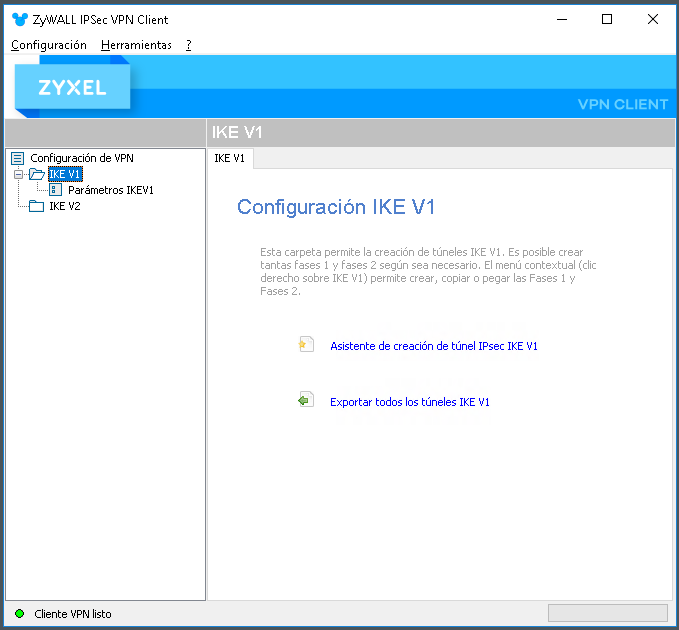Collapse the IKE V1 tree node

[18, 174]
